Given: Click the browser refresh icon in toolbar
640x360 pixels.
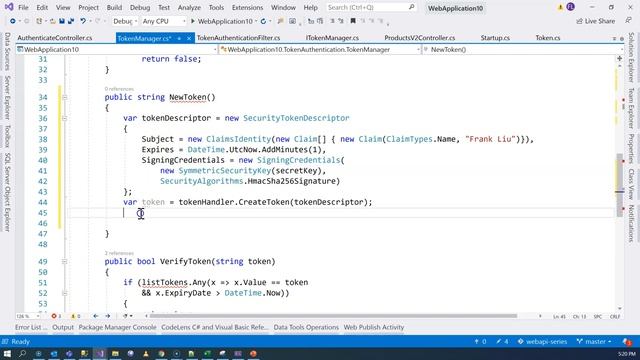Looking at the screenshot, I should pyautogui.click(x=263, y=21).
